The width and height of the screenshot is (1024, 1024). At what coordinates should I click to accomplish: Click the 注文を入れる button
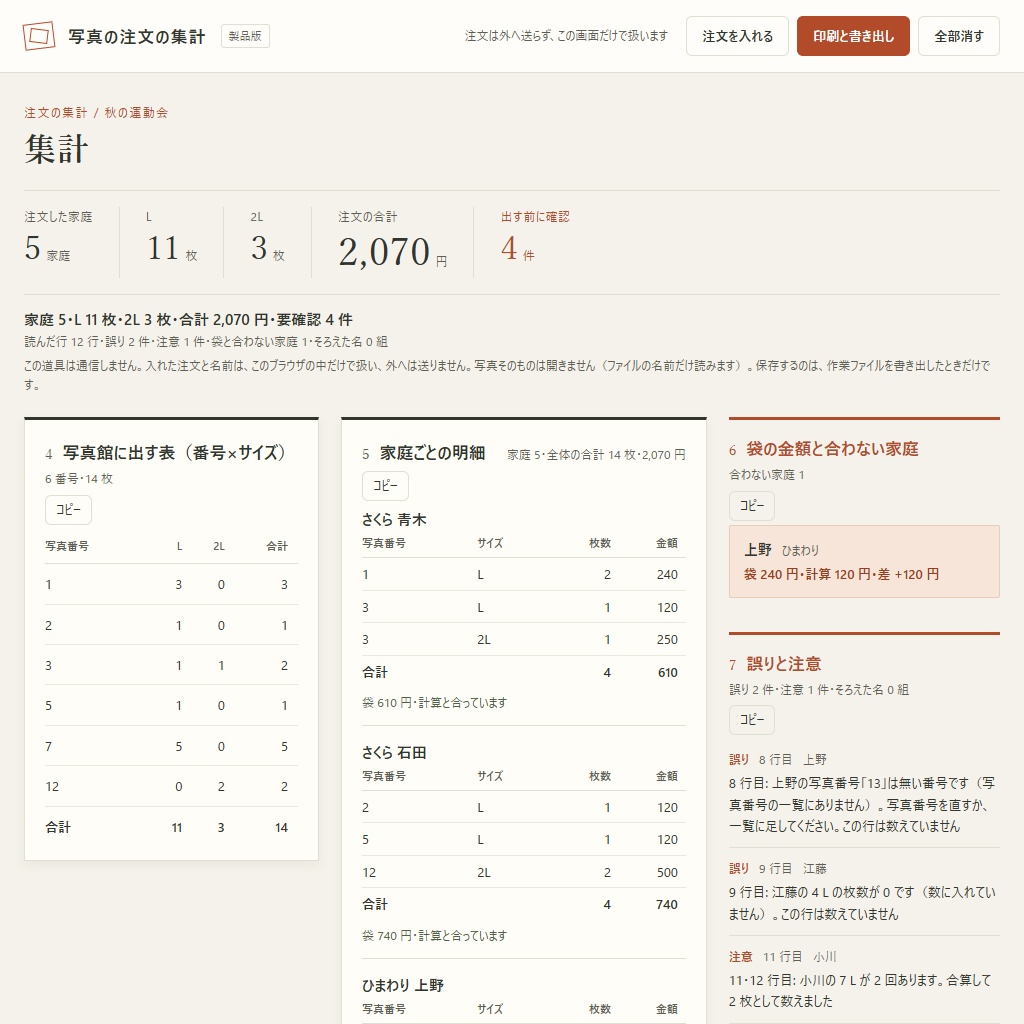pos(737,36)
